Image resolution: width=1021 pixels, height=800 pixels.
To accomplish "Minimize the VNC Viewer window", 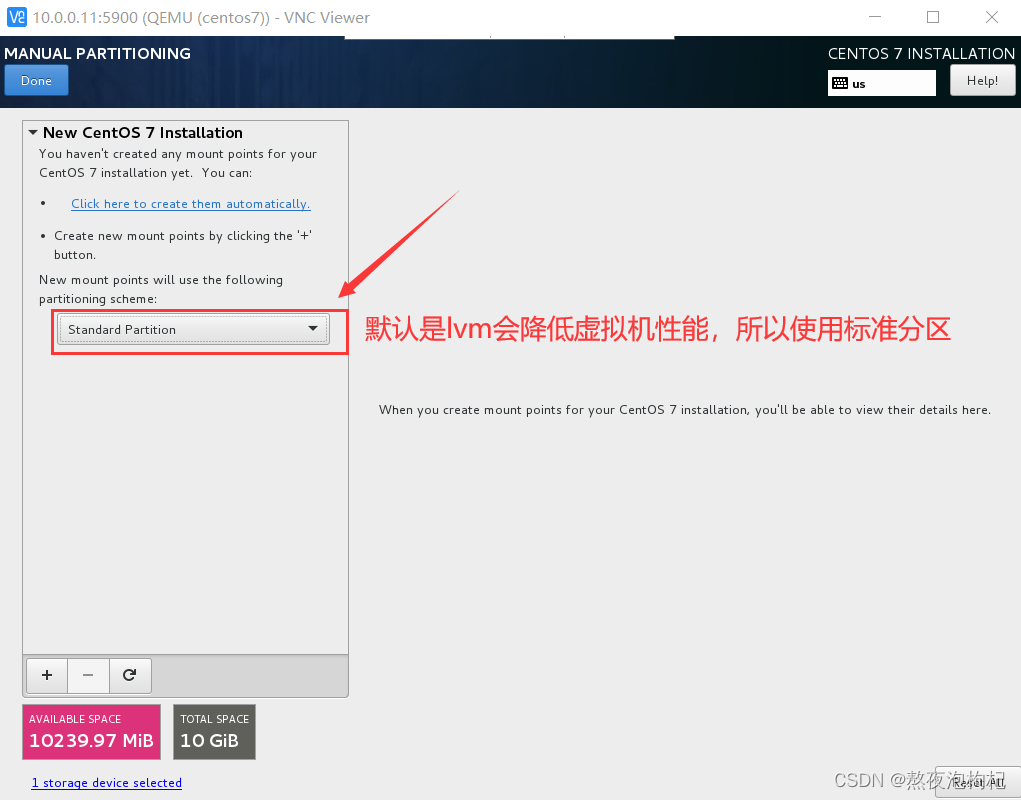I will pos(874,18).
